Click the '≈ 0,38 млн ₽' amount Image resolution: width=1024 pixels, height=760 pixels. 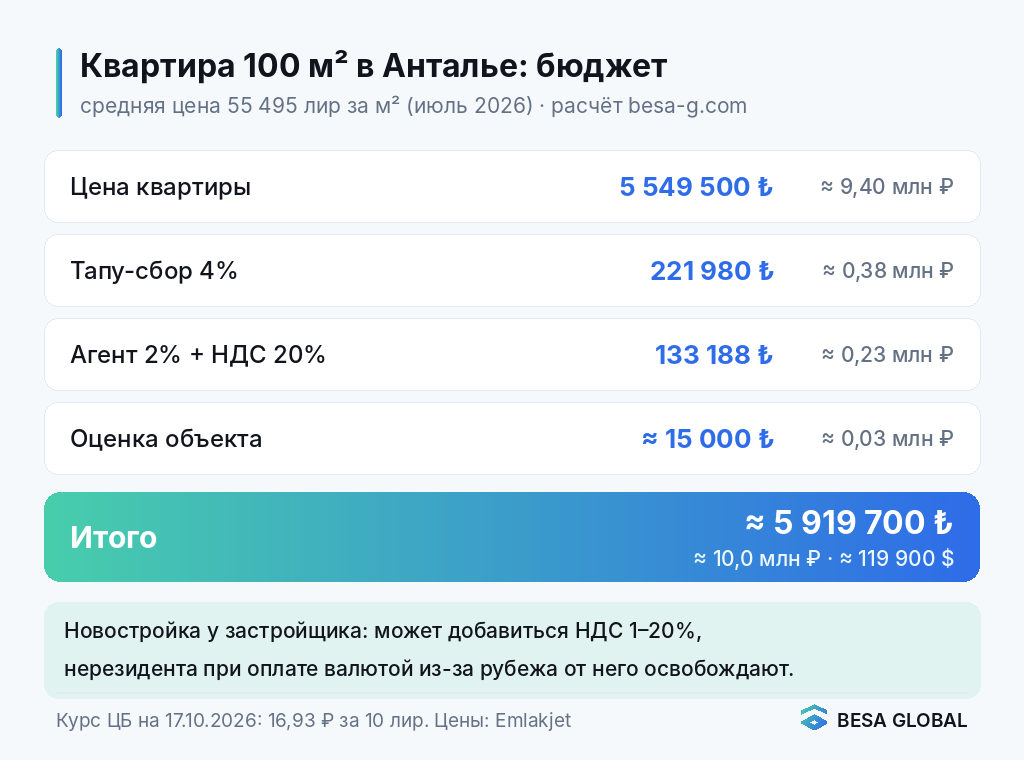888,270
